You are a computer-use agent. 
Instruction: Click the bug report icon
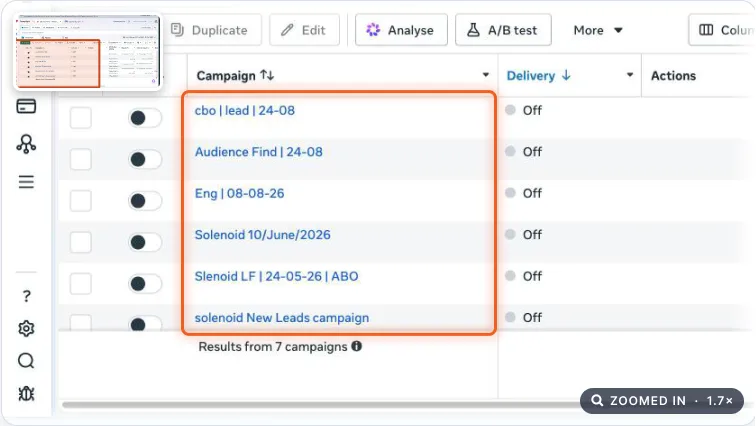[26, 394]
